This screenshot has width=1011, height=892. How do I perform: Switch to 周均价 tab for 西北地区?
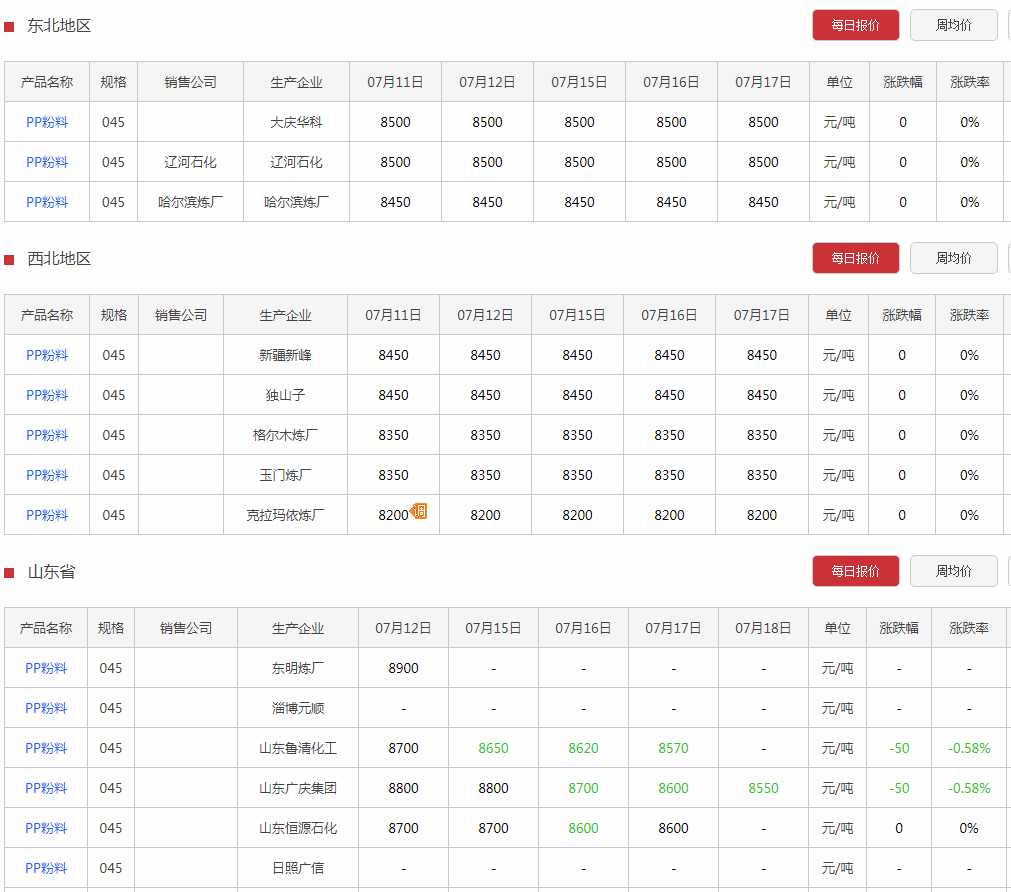pos(954,258)
